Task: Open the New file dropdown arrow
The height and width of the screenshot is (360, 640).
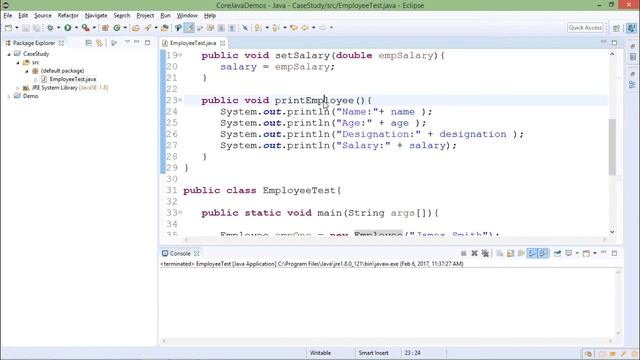Action: (17, 28)
